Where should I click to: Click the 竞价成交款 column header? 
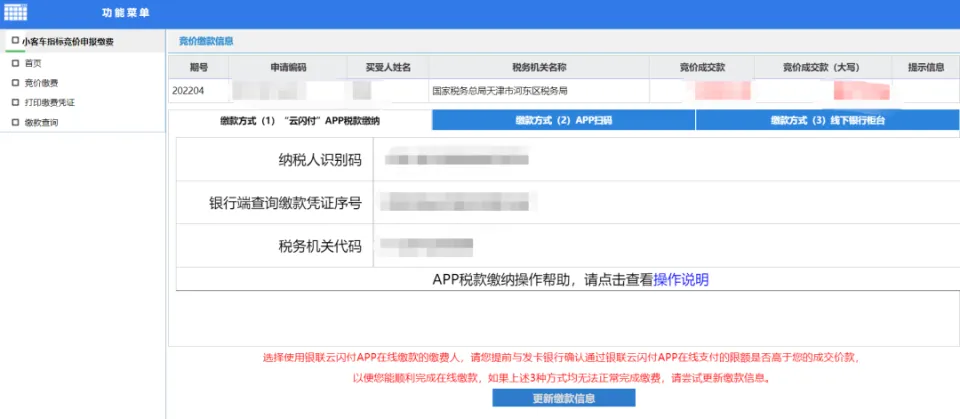[701, 67]
